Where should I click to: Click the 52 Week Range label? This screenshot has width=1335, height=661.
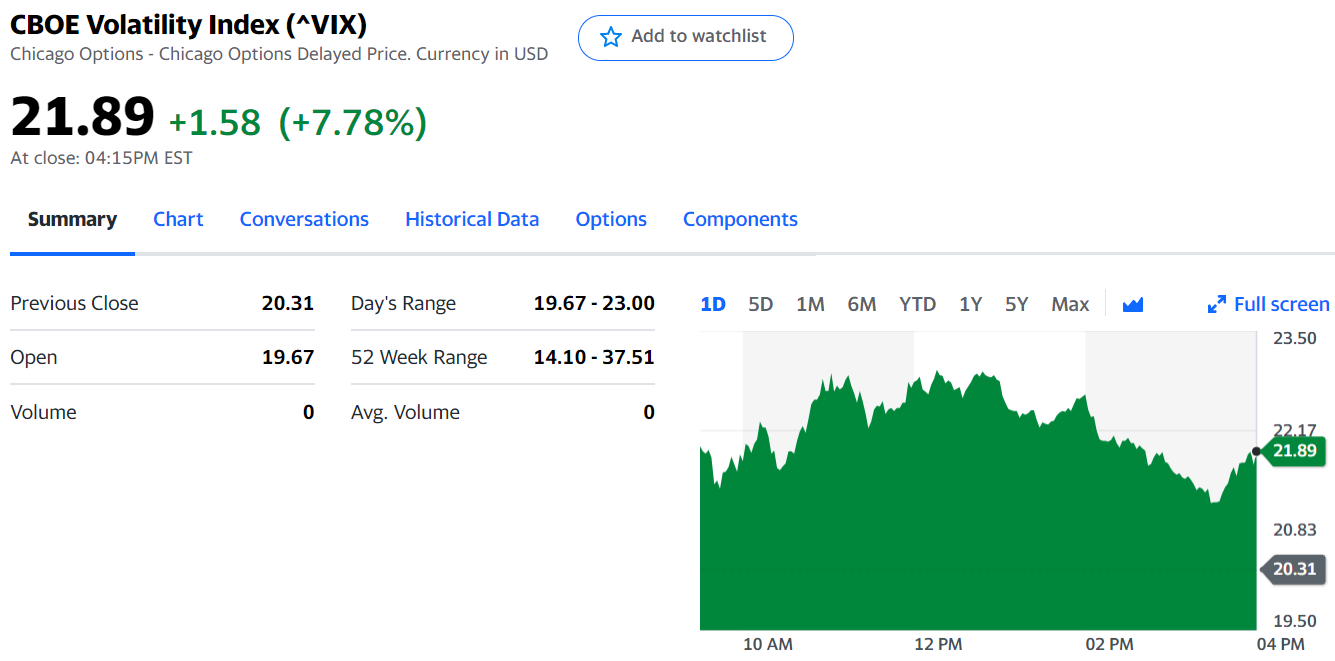tap(419, 357)
